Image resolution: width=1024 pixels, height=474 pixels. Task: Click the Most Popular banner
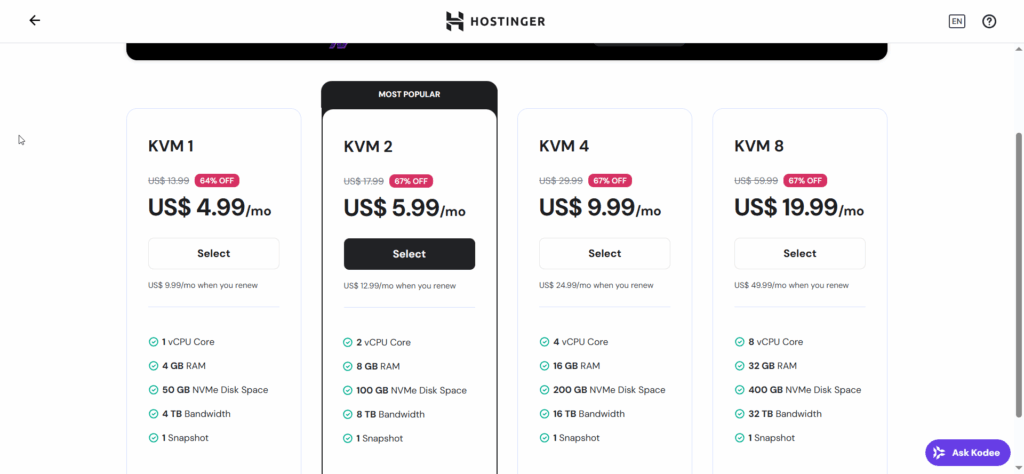click(x=409, y=95)
